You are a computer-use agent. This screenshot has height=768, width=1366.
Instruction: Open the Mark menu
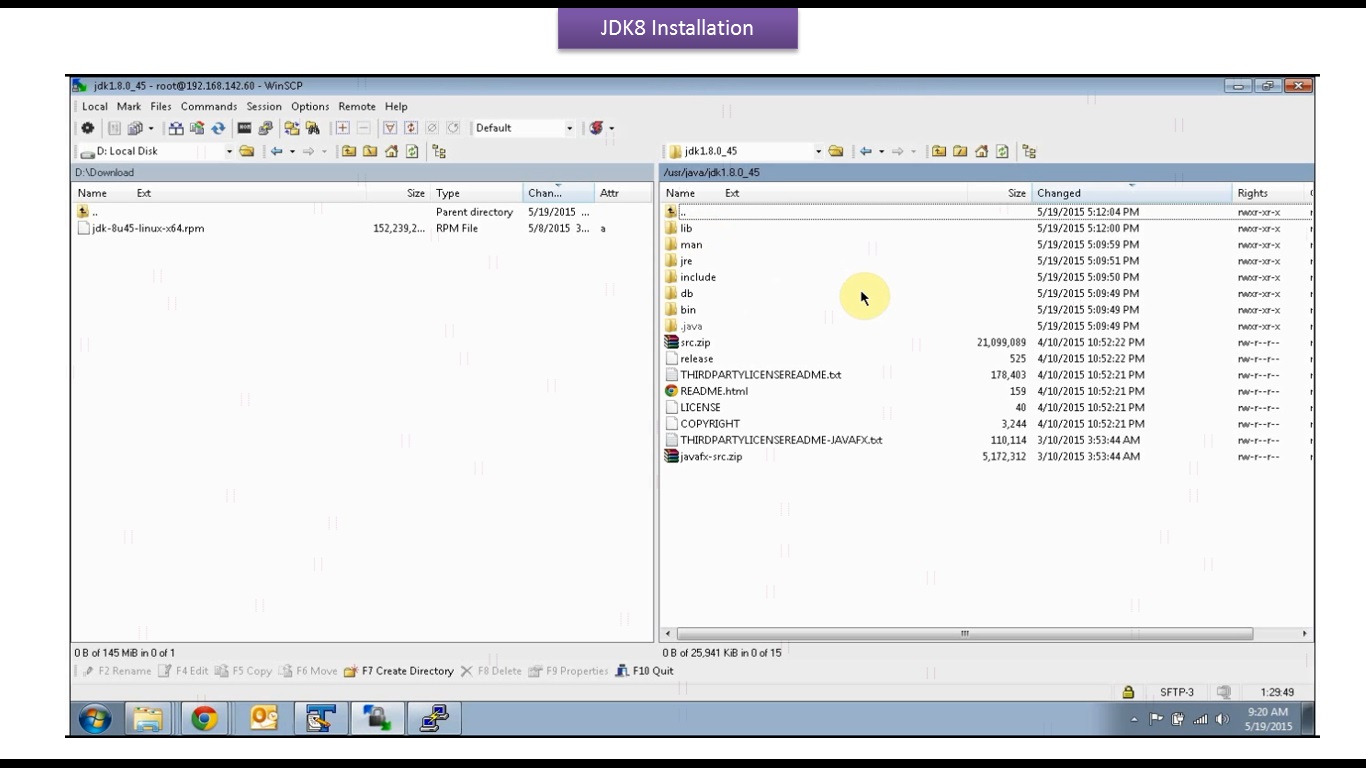129,106
